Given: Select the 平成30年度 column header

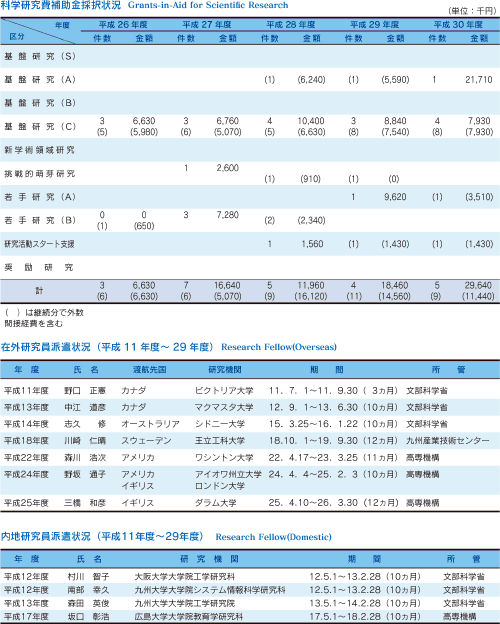Looking at the screenshot, I should coord(458,25).
